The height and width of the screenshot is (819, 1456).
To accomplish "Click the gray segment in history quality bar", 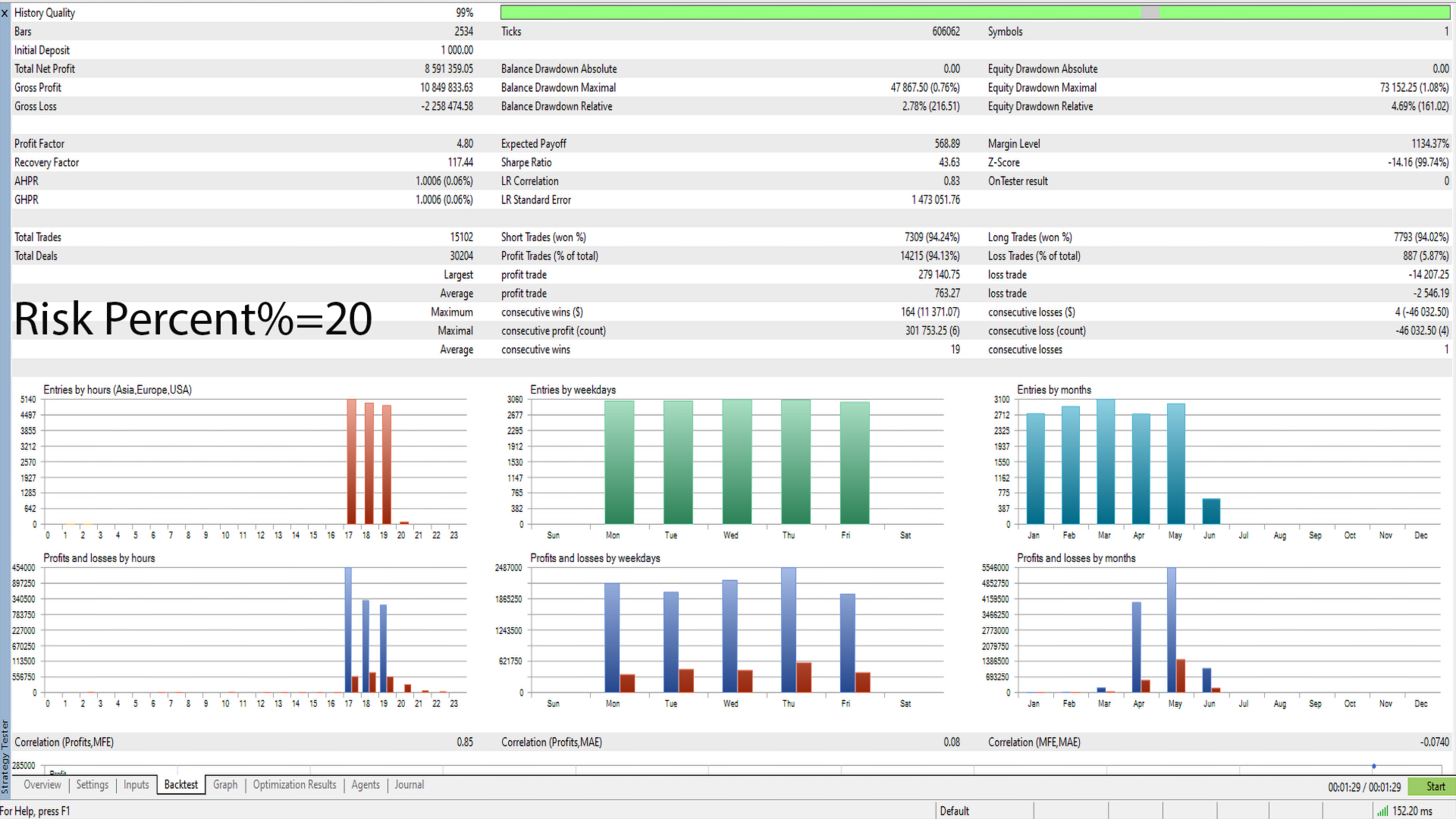I will click(x=1150, y=12).
